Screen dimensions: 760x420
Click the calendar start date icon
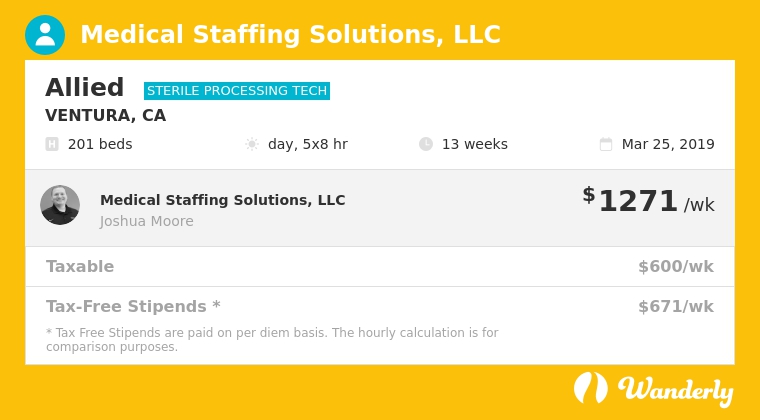606,144
